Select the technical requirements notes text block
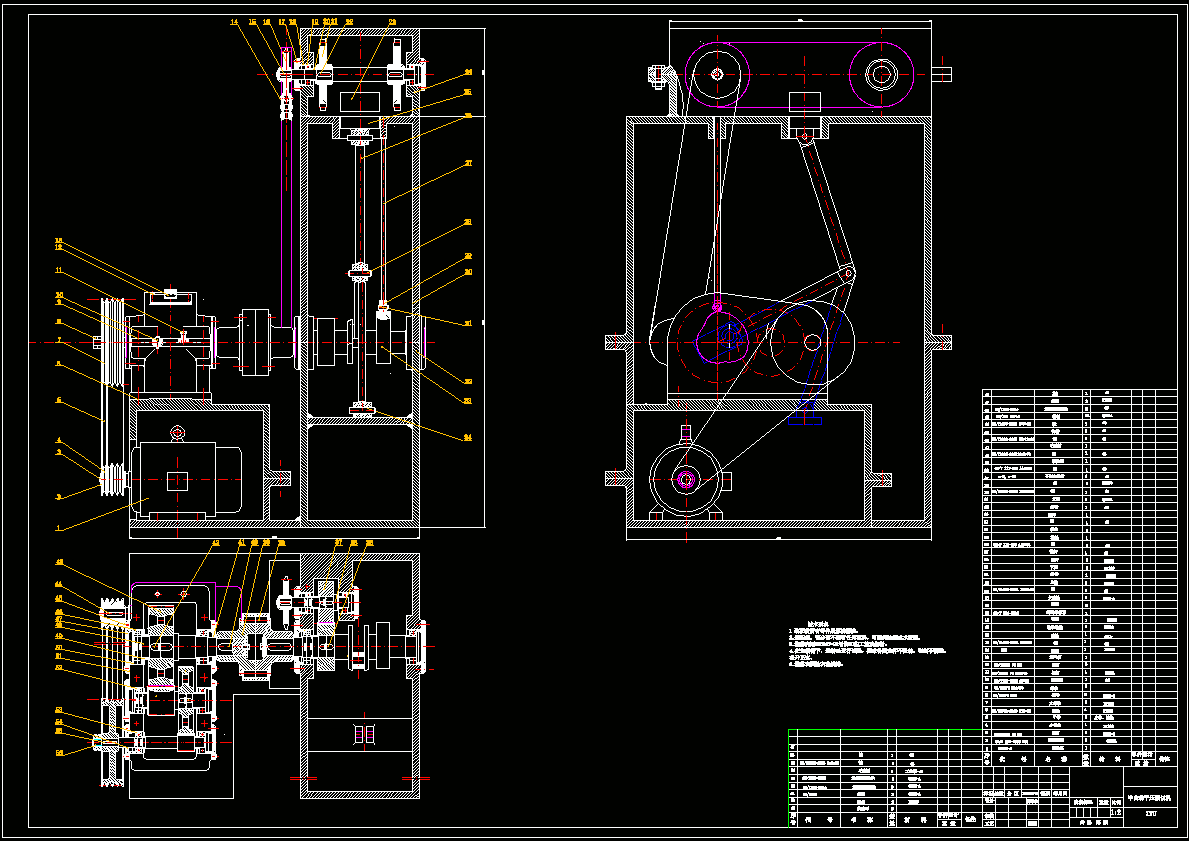 [867, 645]
